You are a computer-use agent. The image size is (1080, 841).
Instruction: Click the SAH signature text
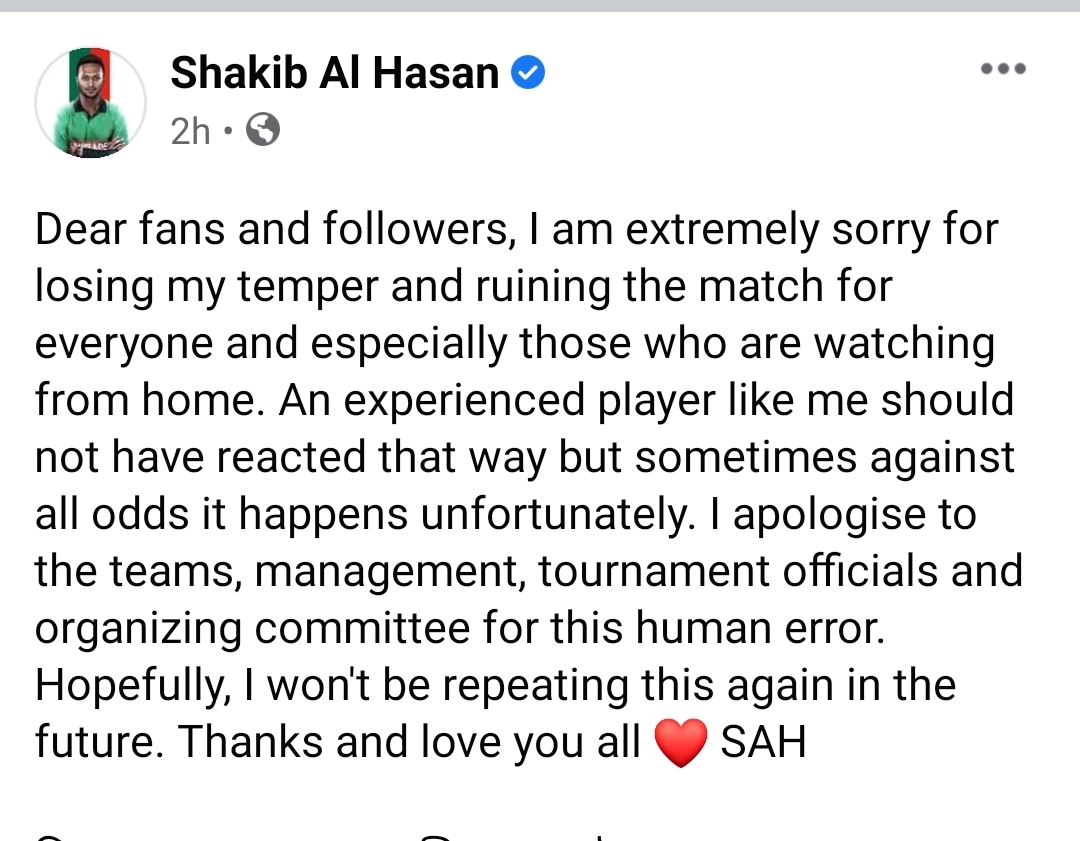[x=763, y=743]
